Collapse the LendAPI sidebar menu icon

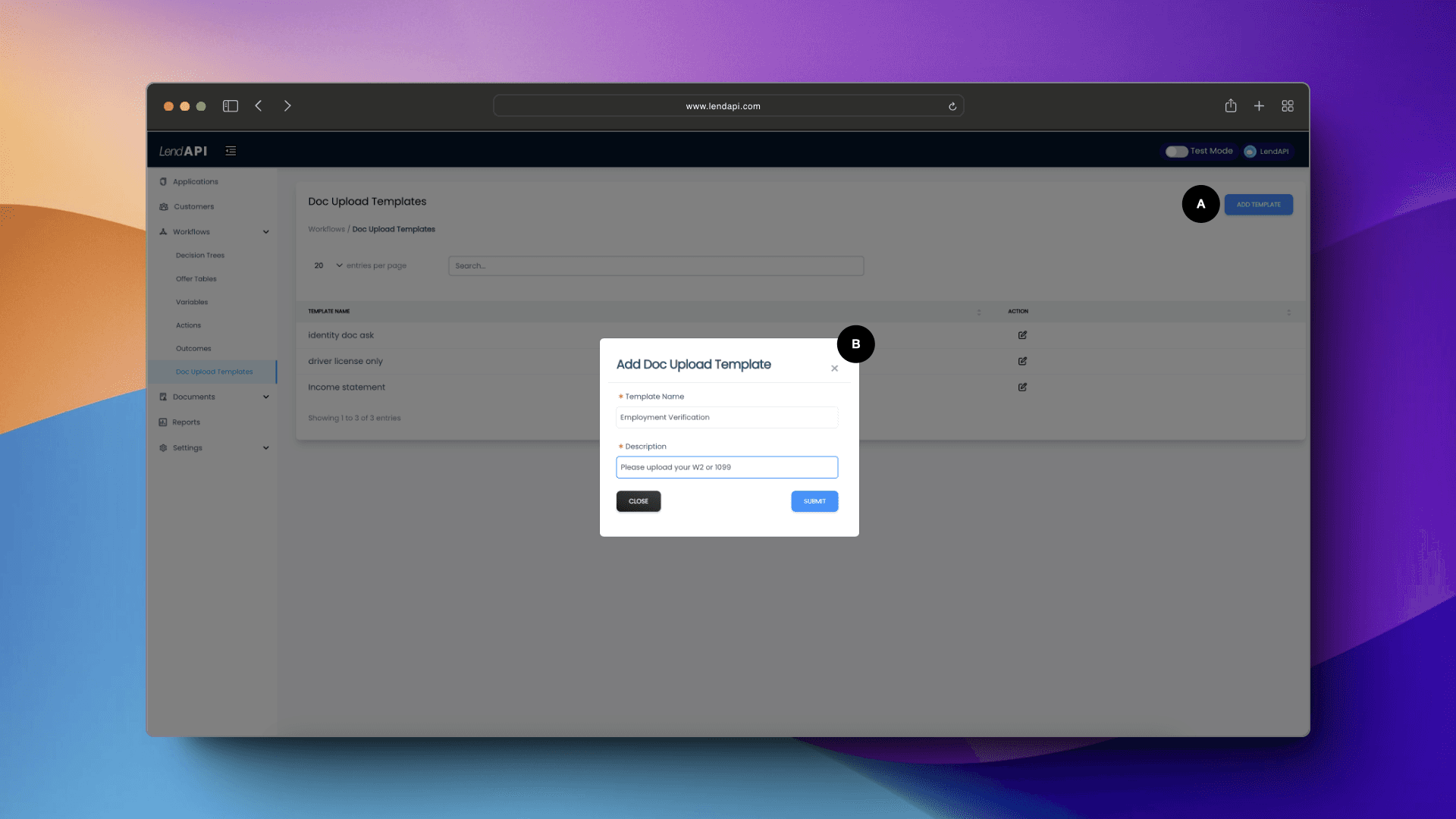click(231, 151)
